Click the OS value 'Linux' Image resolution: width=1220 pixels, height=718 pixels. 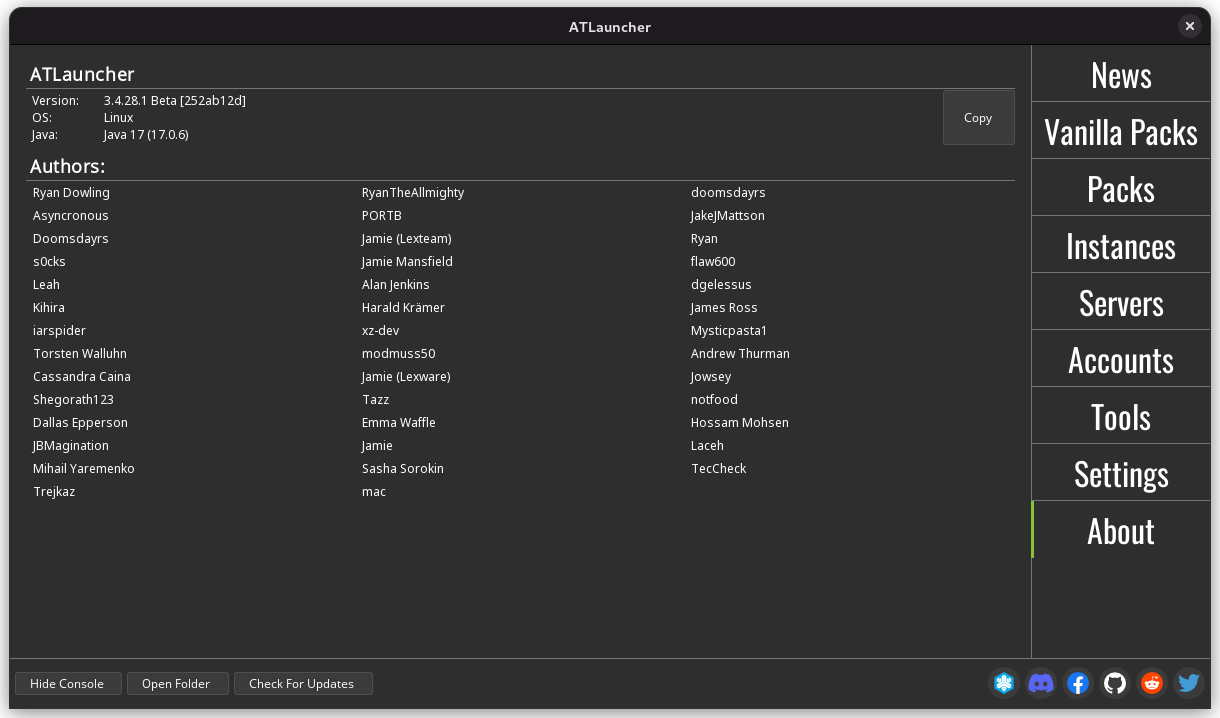[118, 118]
